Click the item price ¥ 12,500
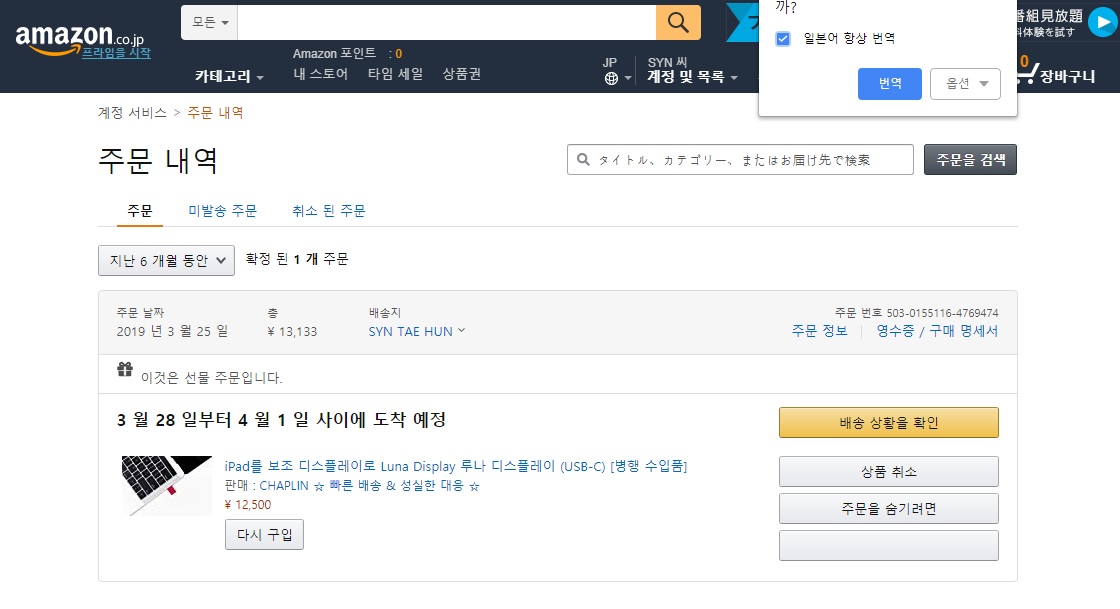1120x609 pixels. [248, 505]
